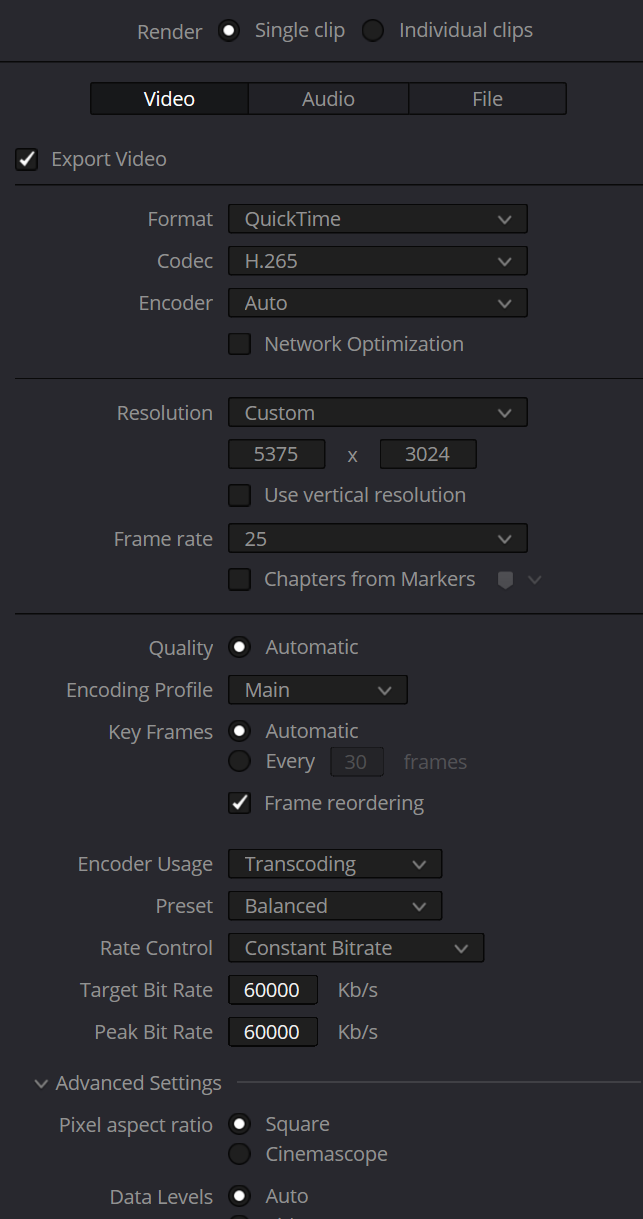Turn on Chapters from Markers
This screenshot has height=1219, width=643.
pos(240,579)
